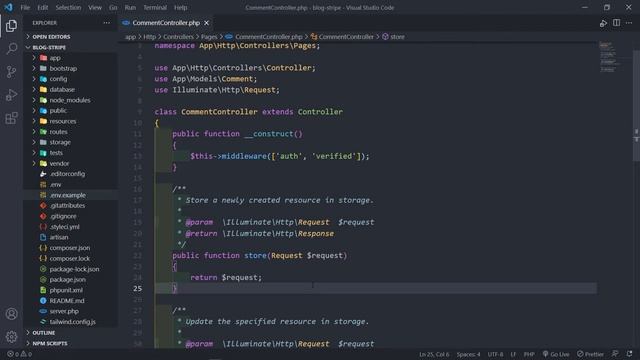Expand the database folder
The image size is (640, 360).
[62, 89]
